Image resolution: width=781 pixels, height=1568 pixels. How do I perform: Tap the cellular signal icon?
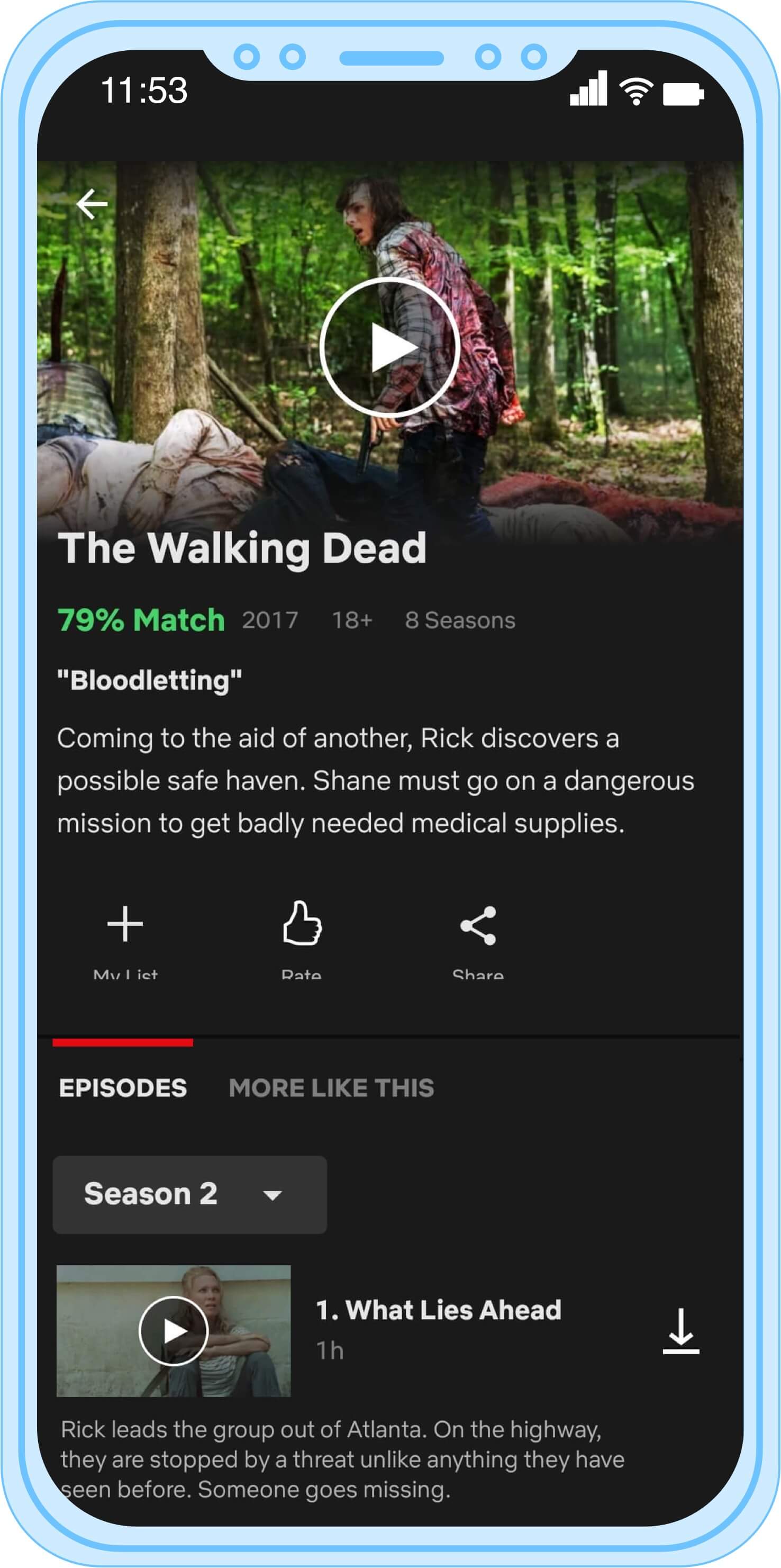pos(588,88)
